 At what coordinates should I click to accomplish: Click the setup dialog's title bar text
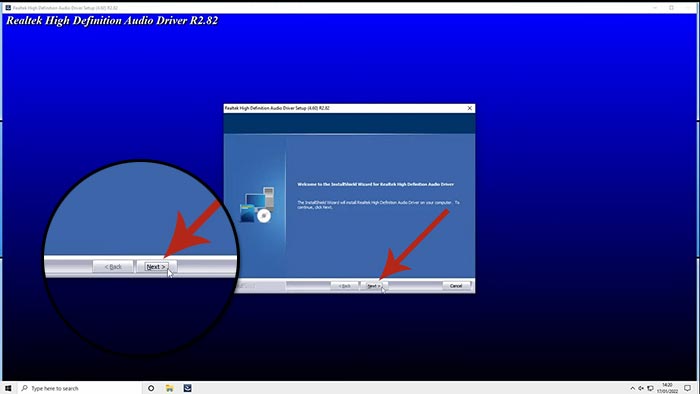(x=277, y=108)
